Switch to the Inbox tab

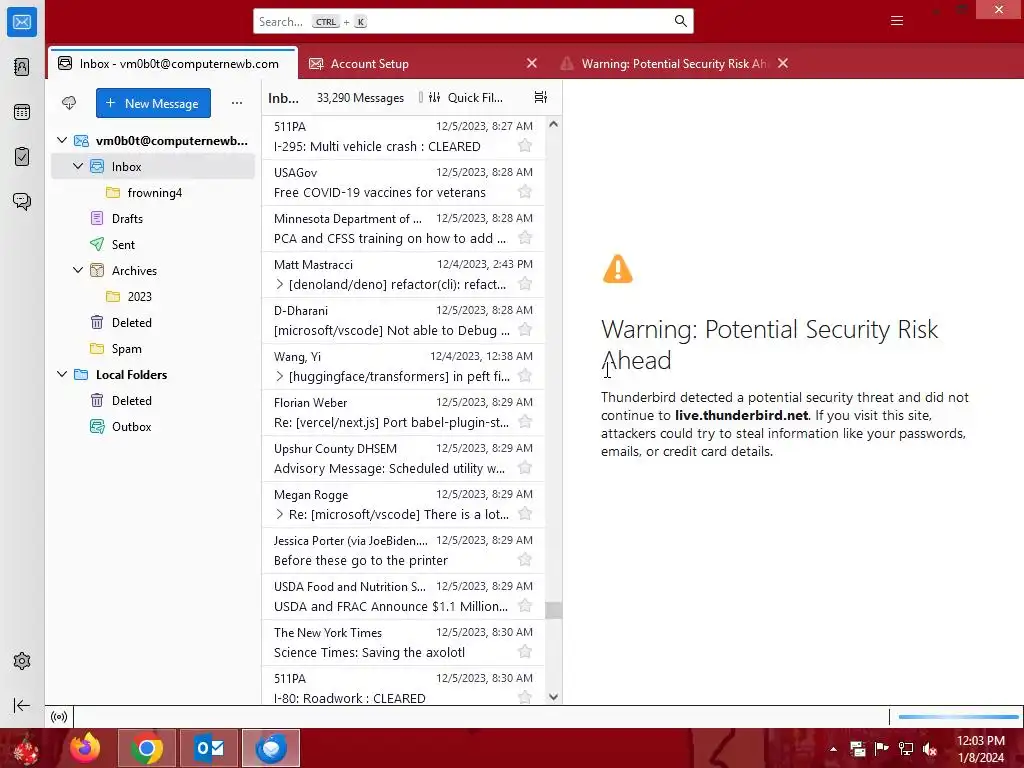click(173, 63)
